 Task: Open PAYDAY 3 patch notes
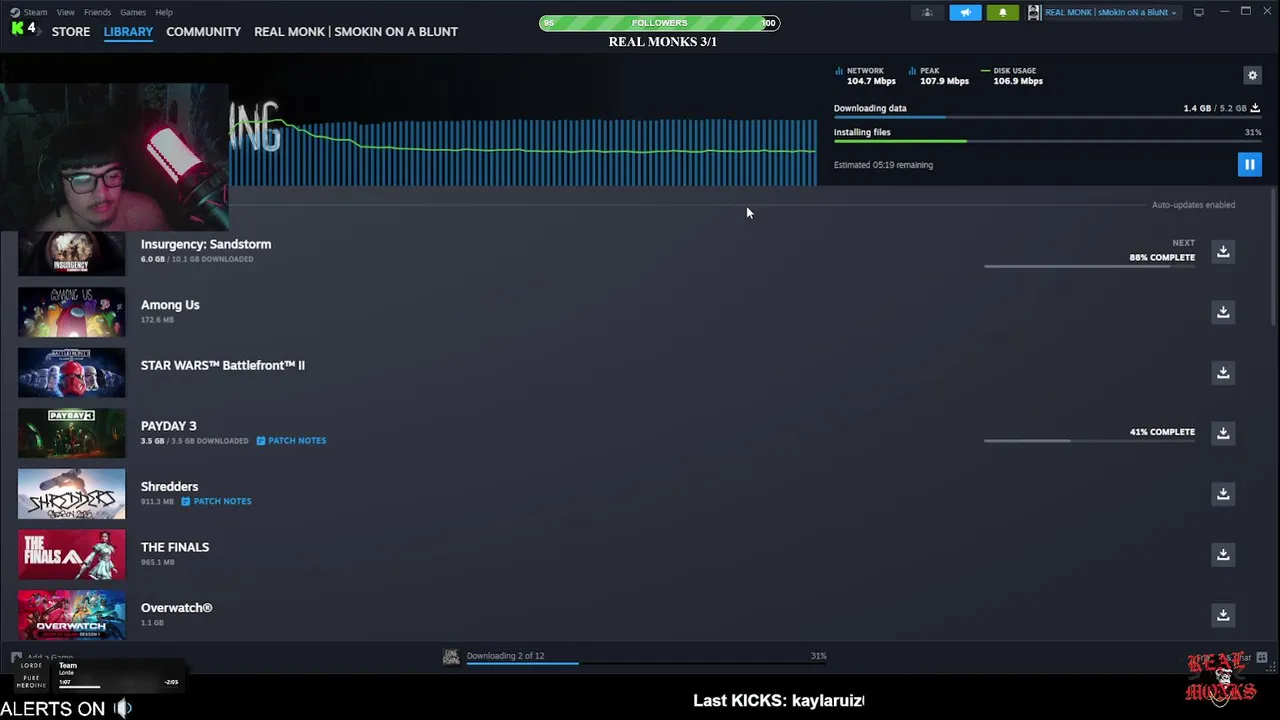click(x=291, y=440)
